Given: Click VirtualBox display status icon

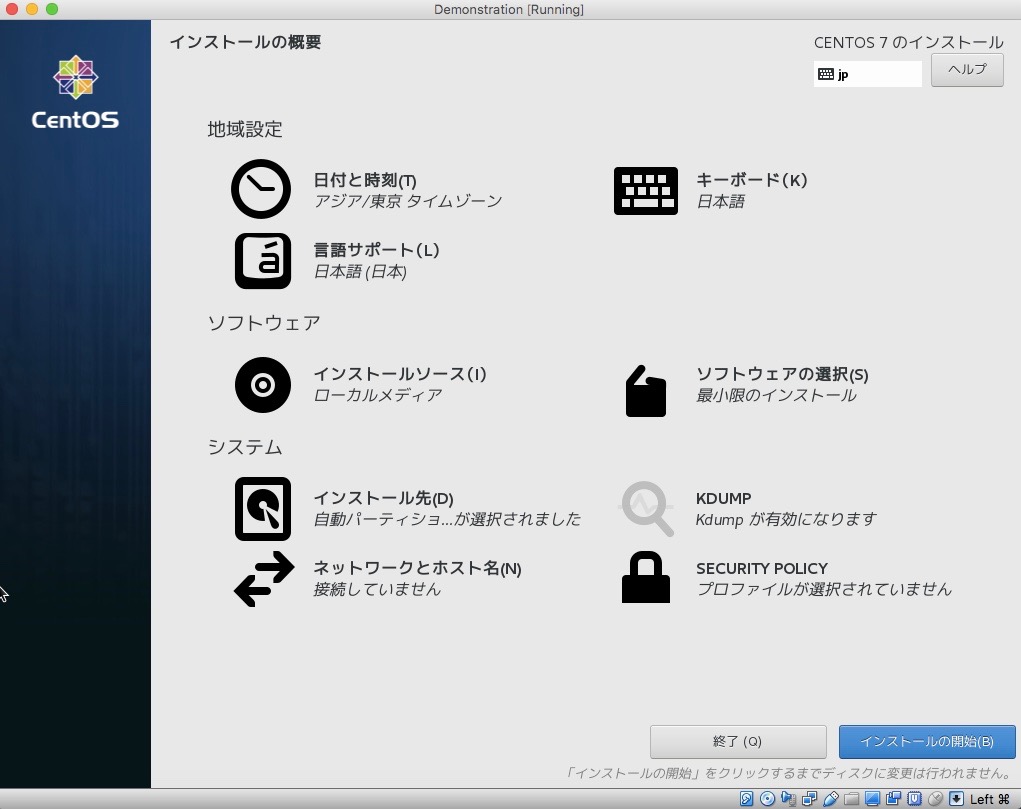Looking at the screenshot, I should [872, 799].
